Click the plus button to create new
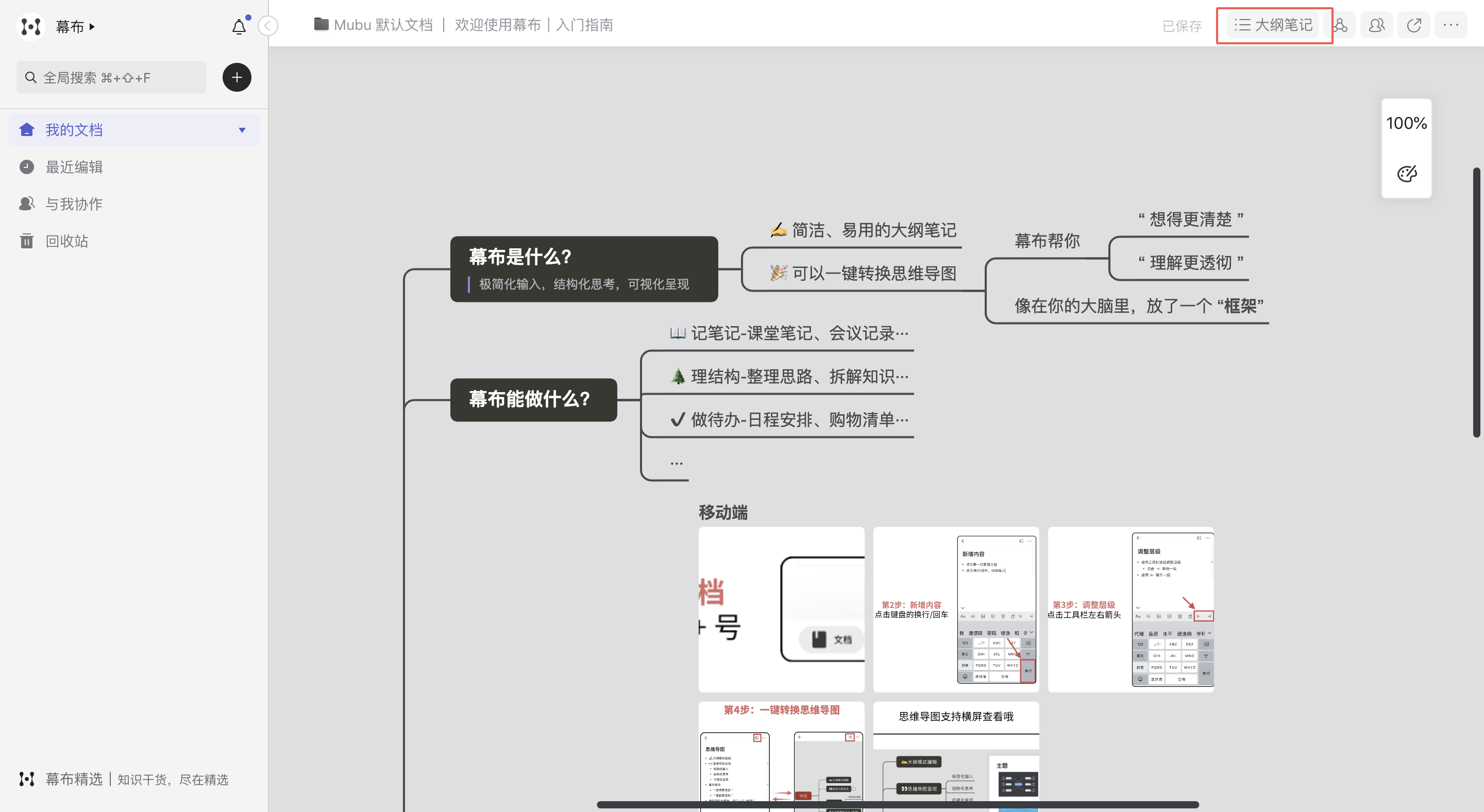This screenshot has height=812, width=1484. (237, 77)
